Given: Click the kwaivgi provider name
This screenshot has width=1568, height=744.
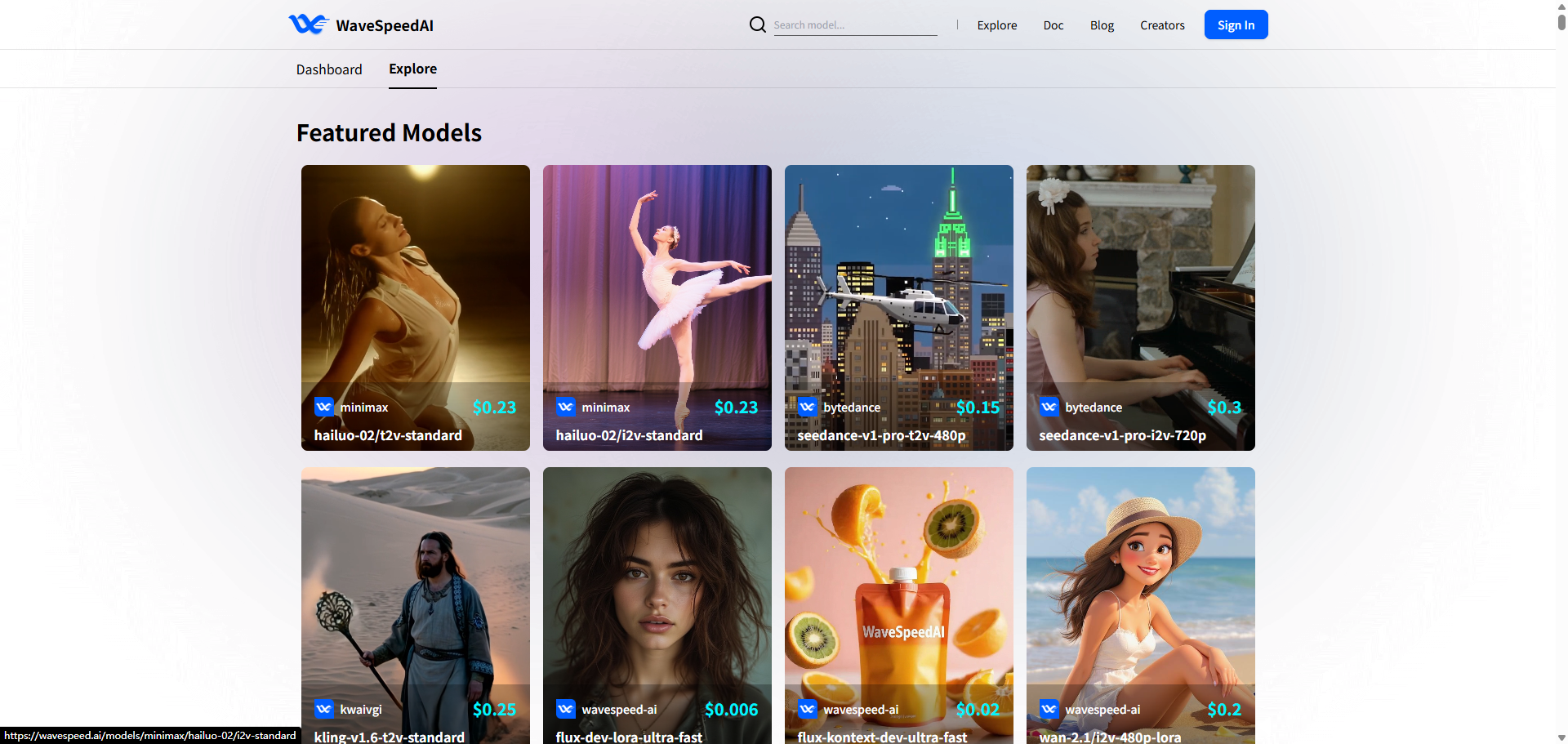Looking at the screenshot, I should [x=361, y=710].
